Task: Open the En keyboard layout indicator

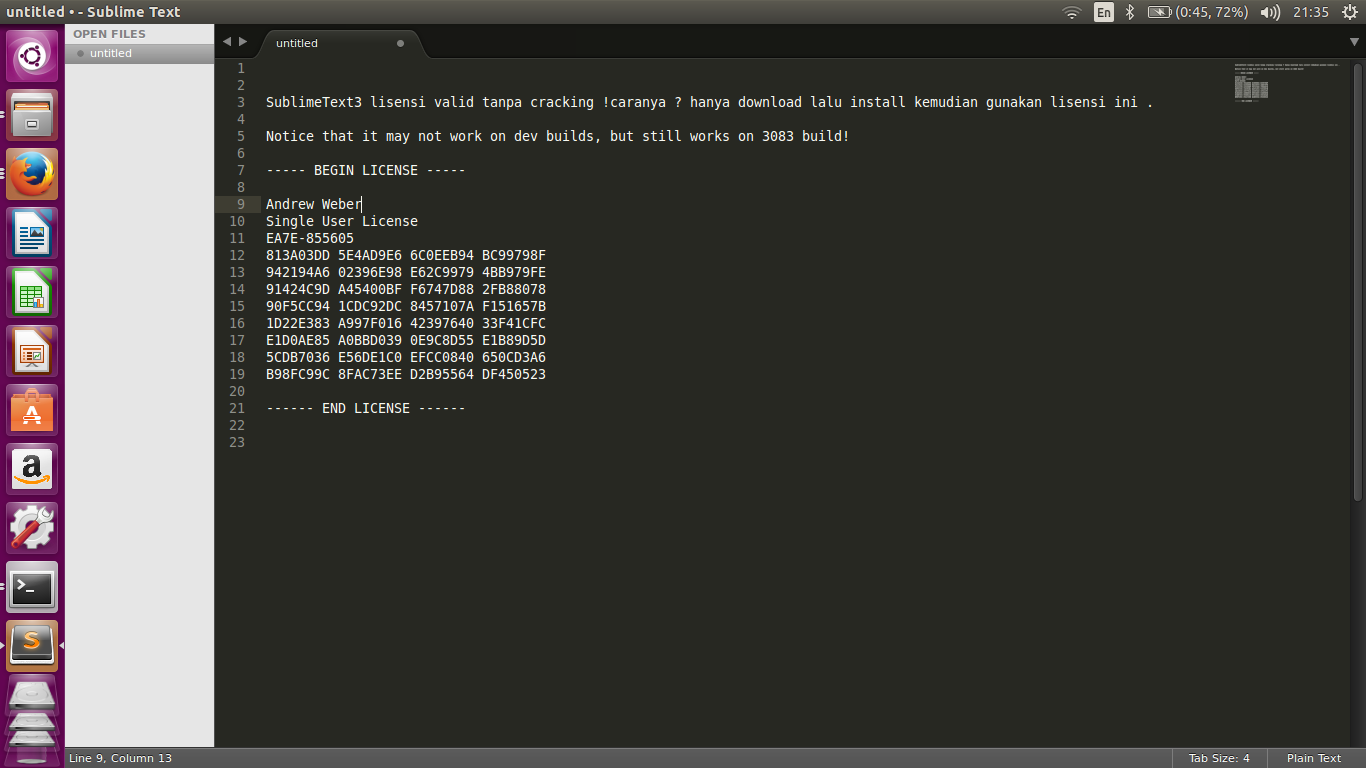Action: pyautogui.click(x=1103, y=12)
